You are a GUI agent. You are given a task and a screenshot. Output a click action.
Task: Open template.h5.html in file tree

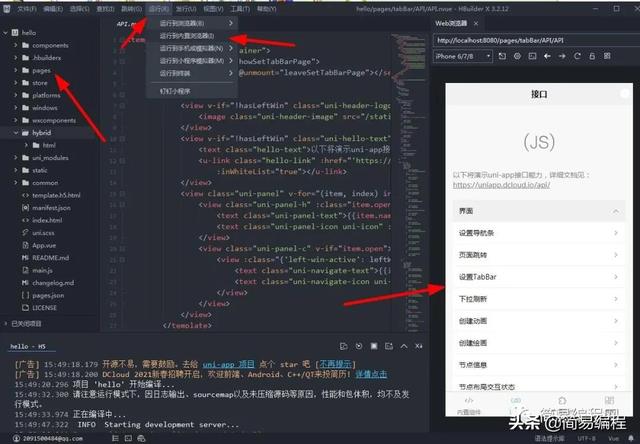[x=56, y=195]
